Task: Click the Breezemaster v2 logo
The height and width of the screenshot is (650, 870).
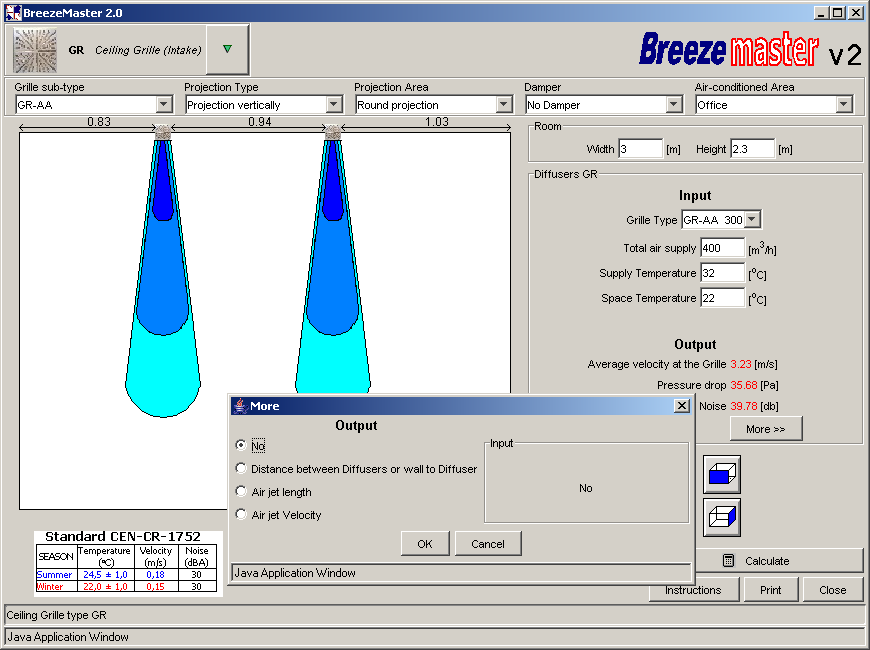Action: coord(750,50)
